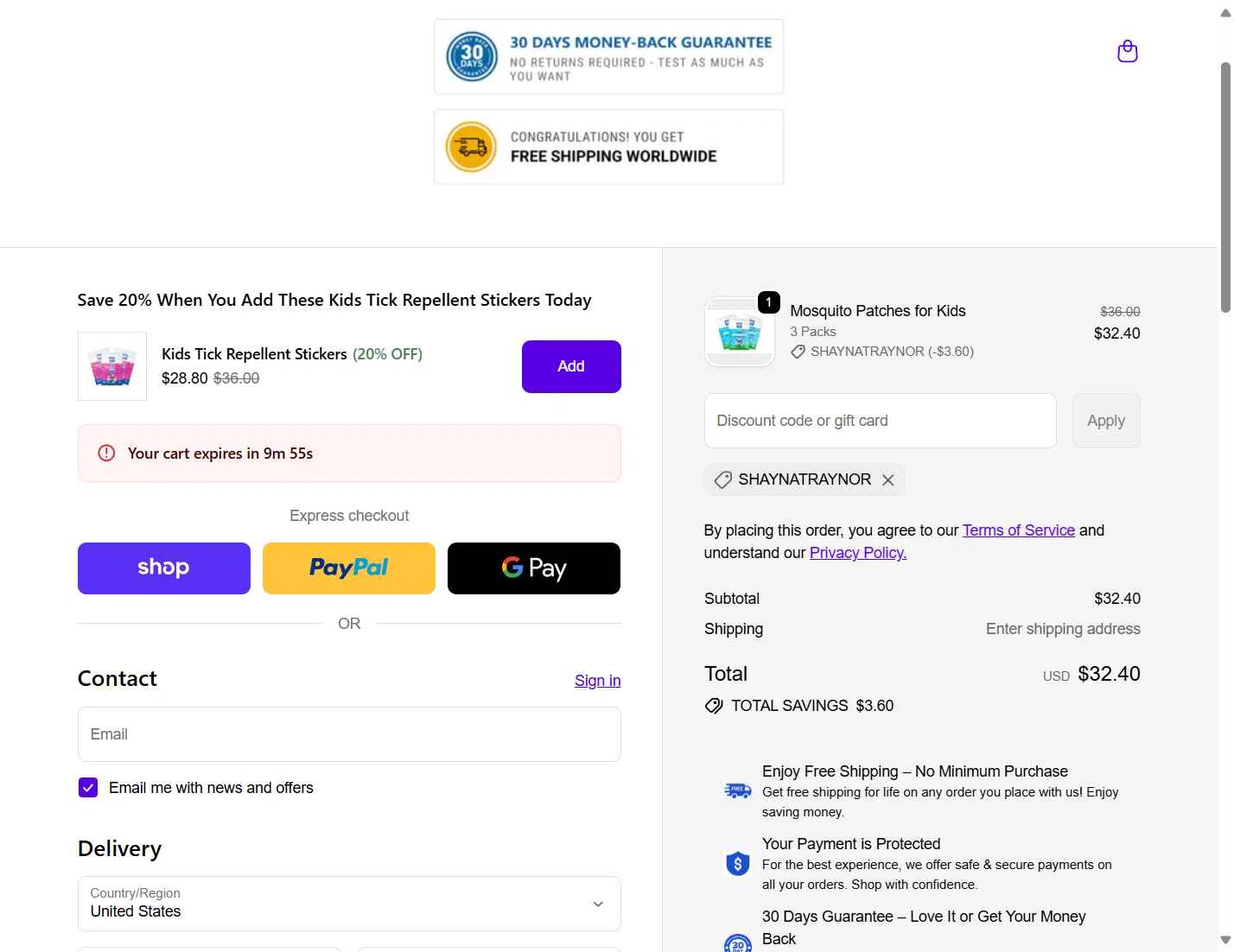Image resolution: width=1234 pixels, height=952 pixels.
Task: Click the Email input field
Action: [x=349, y=734]
